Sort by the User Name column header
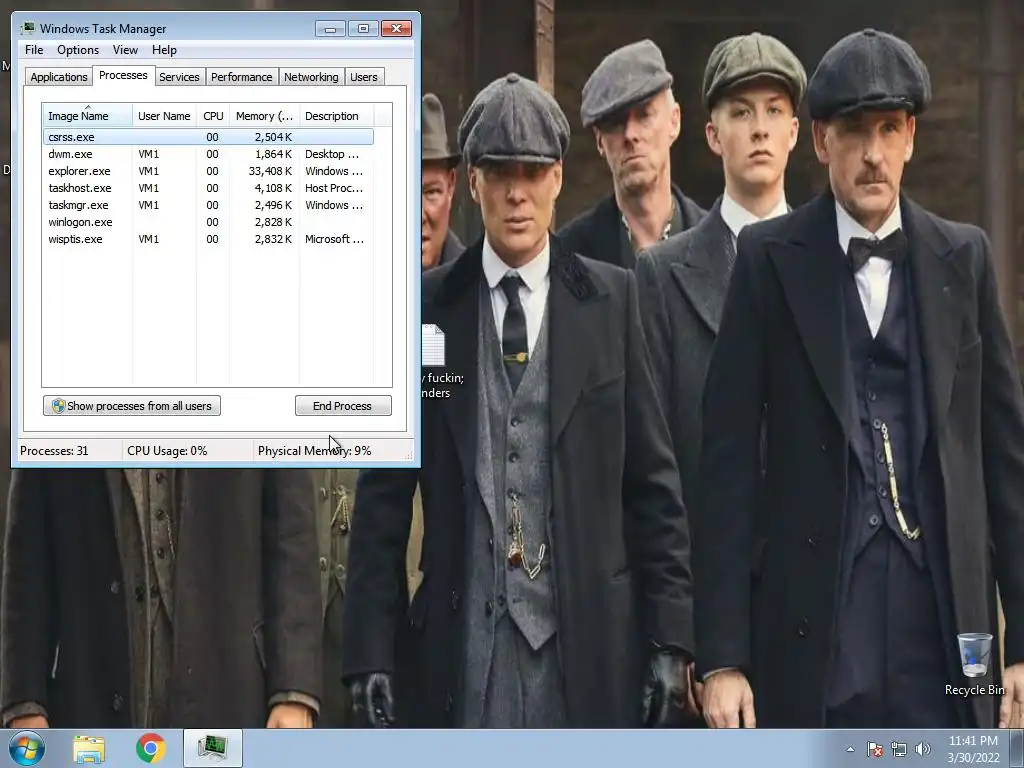This screenshot has height=768, width=1024. point(164,116)
